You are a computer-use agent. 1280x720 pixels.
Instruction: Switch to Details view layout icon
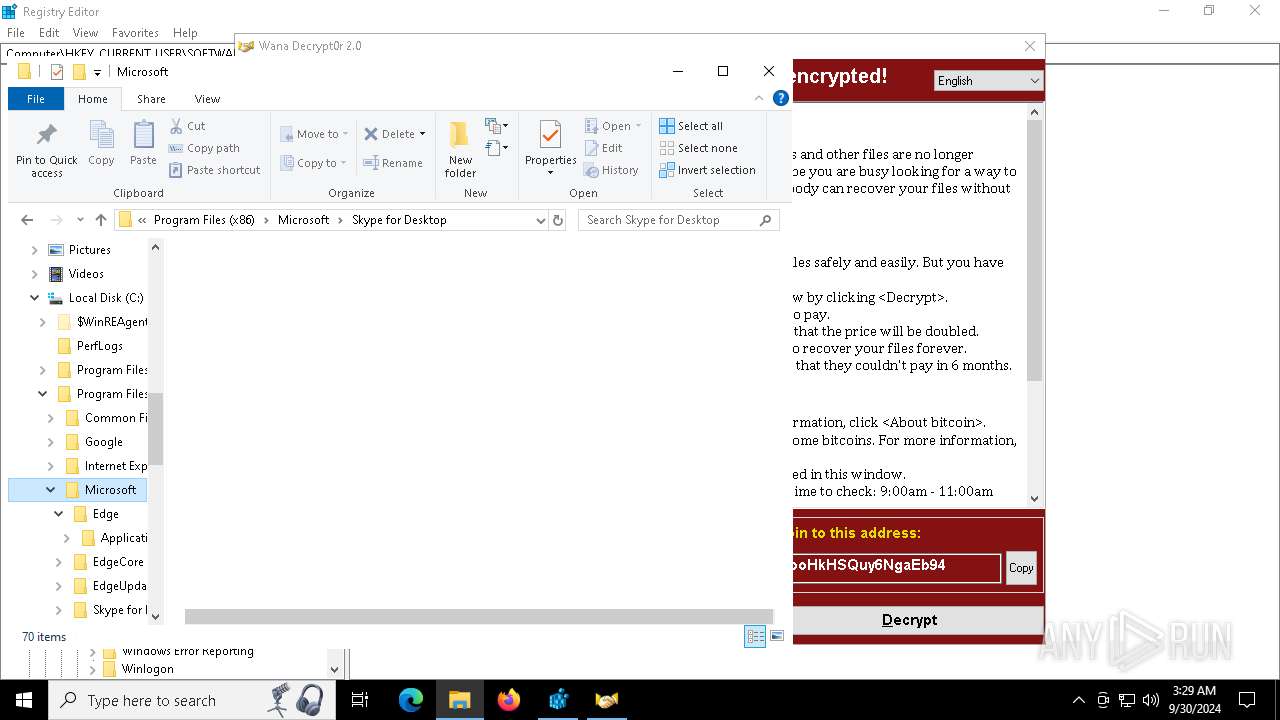755,637
